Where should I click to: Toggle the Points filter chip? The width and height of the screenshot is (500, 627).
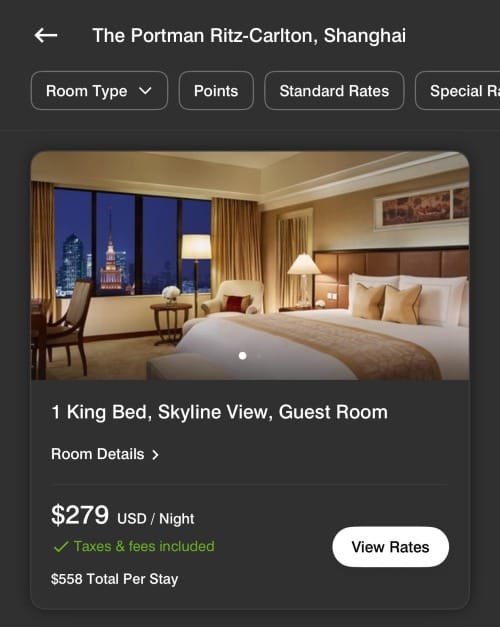point(216,90)
